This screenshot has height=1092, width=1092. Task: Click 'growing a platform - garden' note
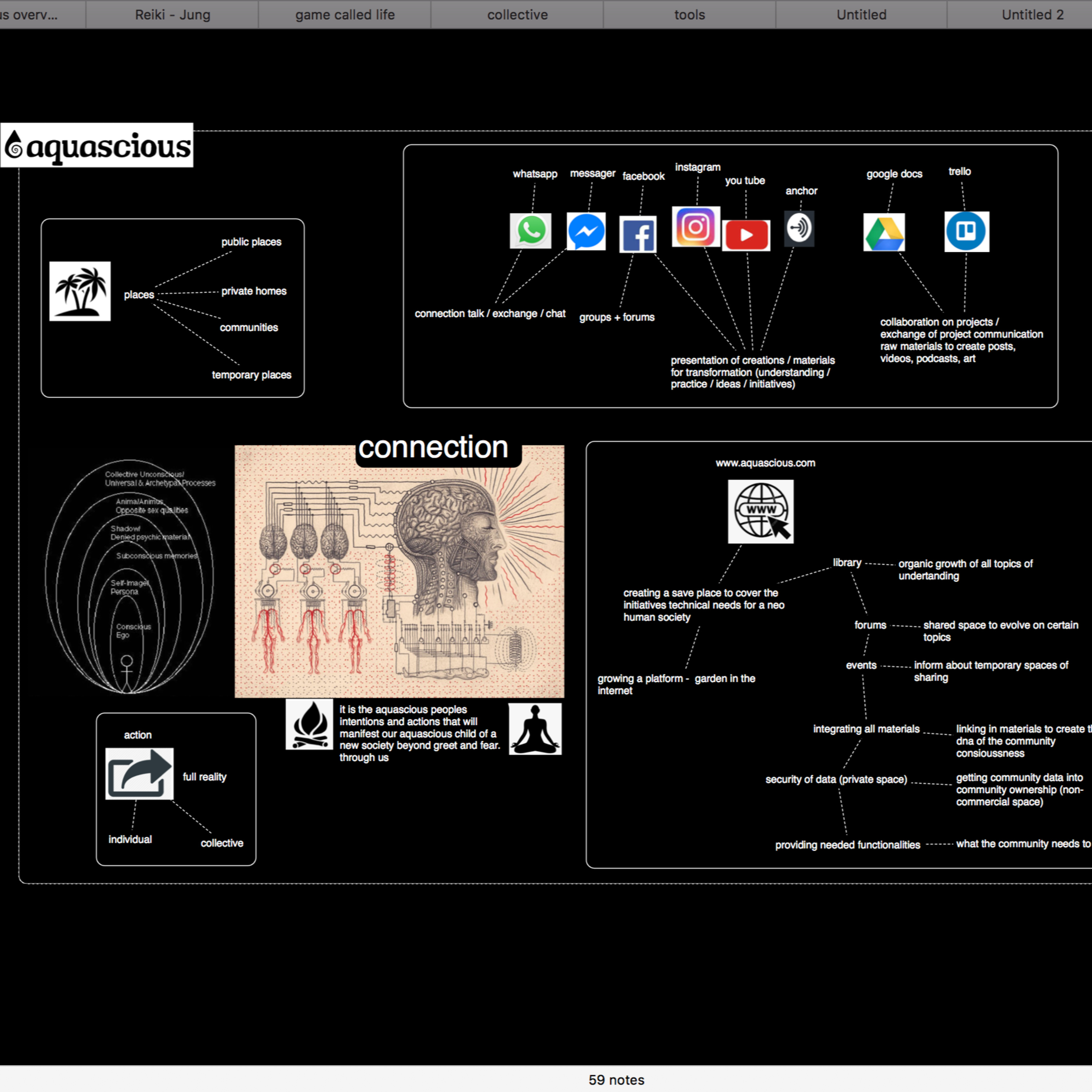click(676, 684)
